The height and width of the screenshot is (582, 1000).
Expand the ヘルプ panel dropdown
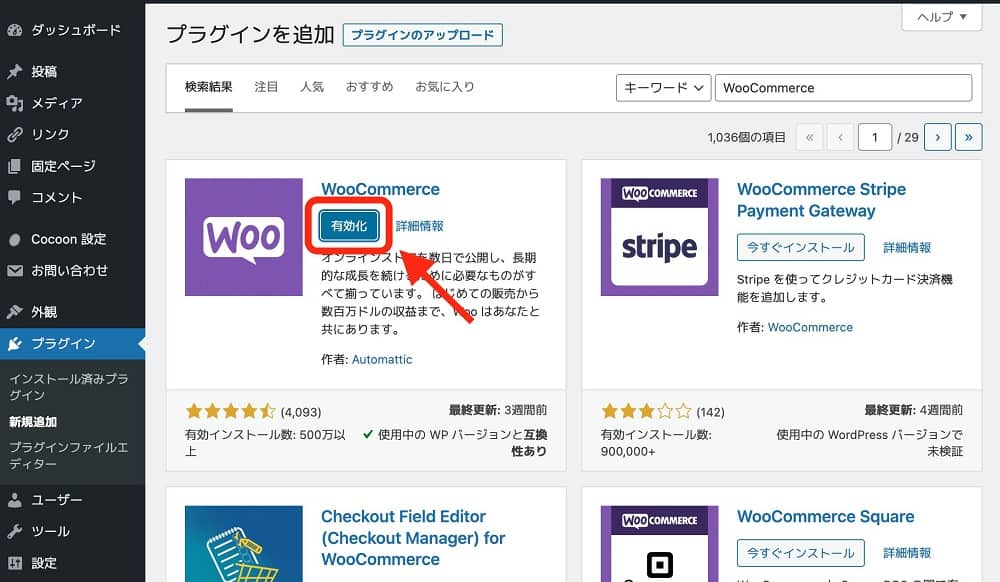tap(941, 17)
